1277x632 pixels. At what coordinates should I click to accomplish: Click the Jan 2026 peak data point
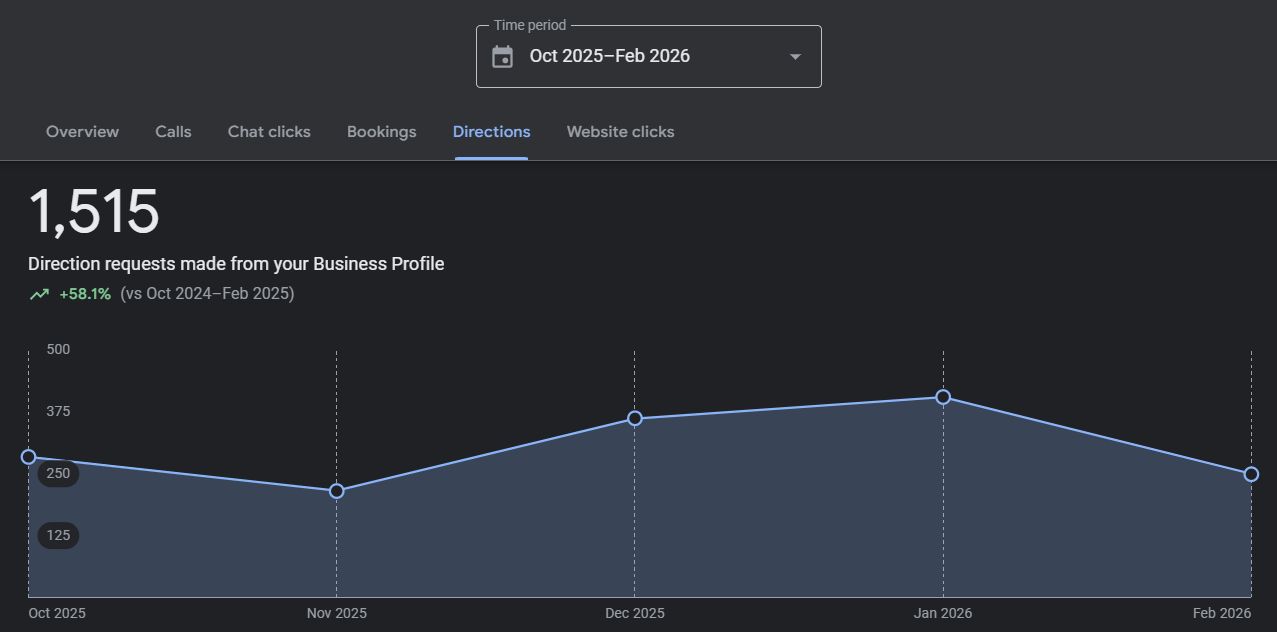click(x=943, y=397)
